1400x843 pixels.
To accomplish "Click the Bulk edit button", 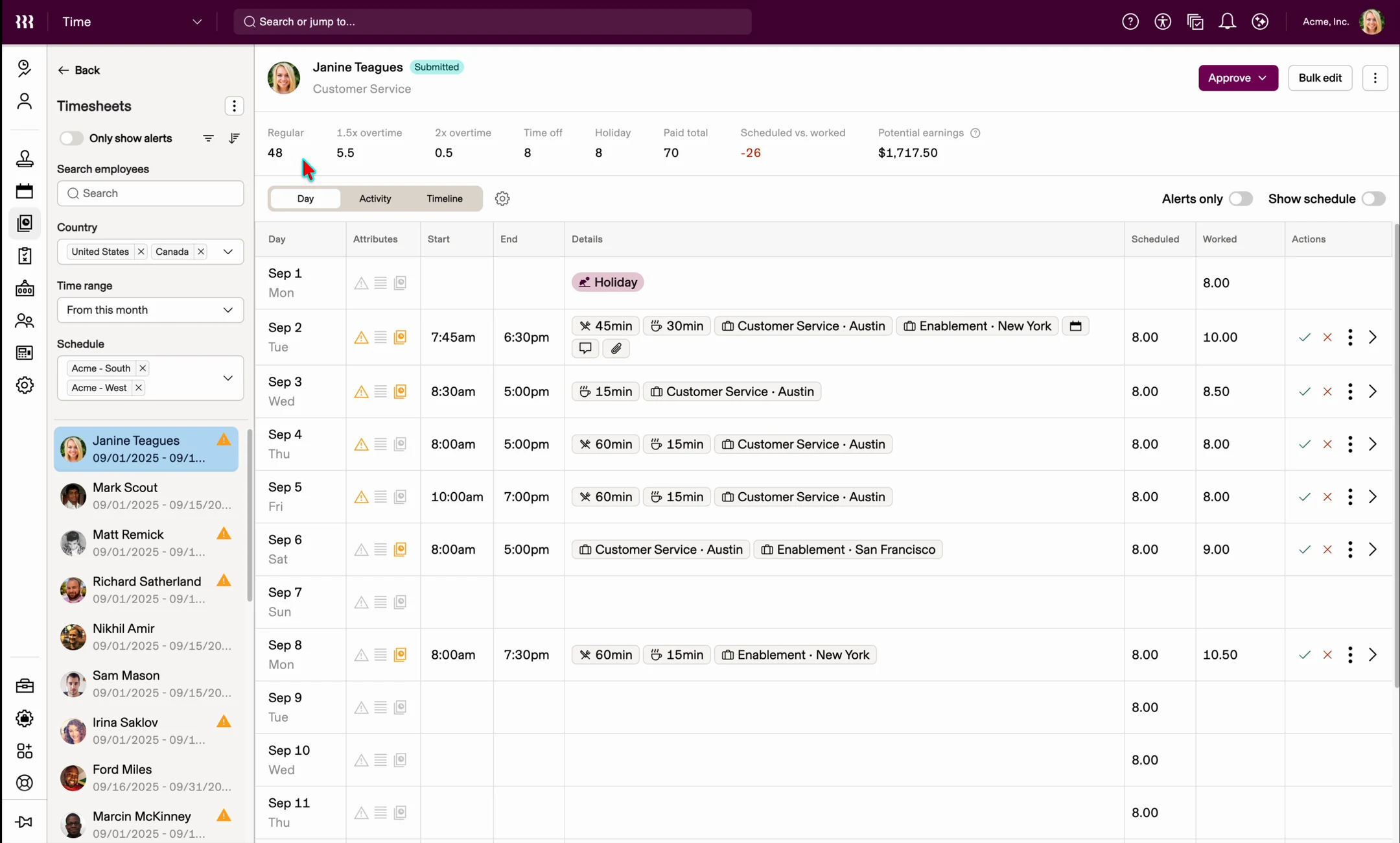I will point(1320,78).
